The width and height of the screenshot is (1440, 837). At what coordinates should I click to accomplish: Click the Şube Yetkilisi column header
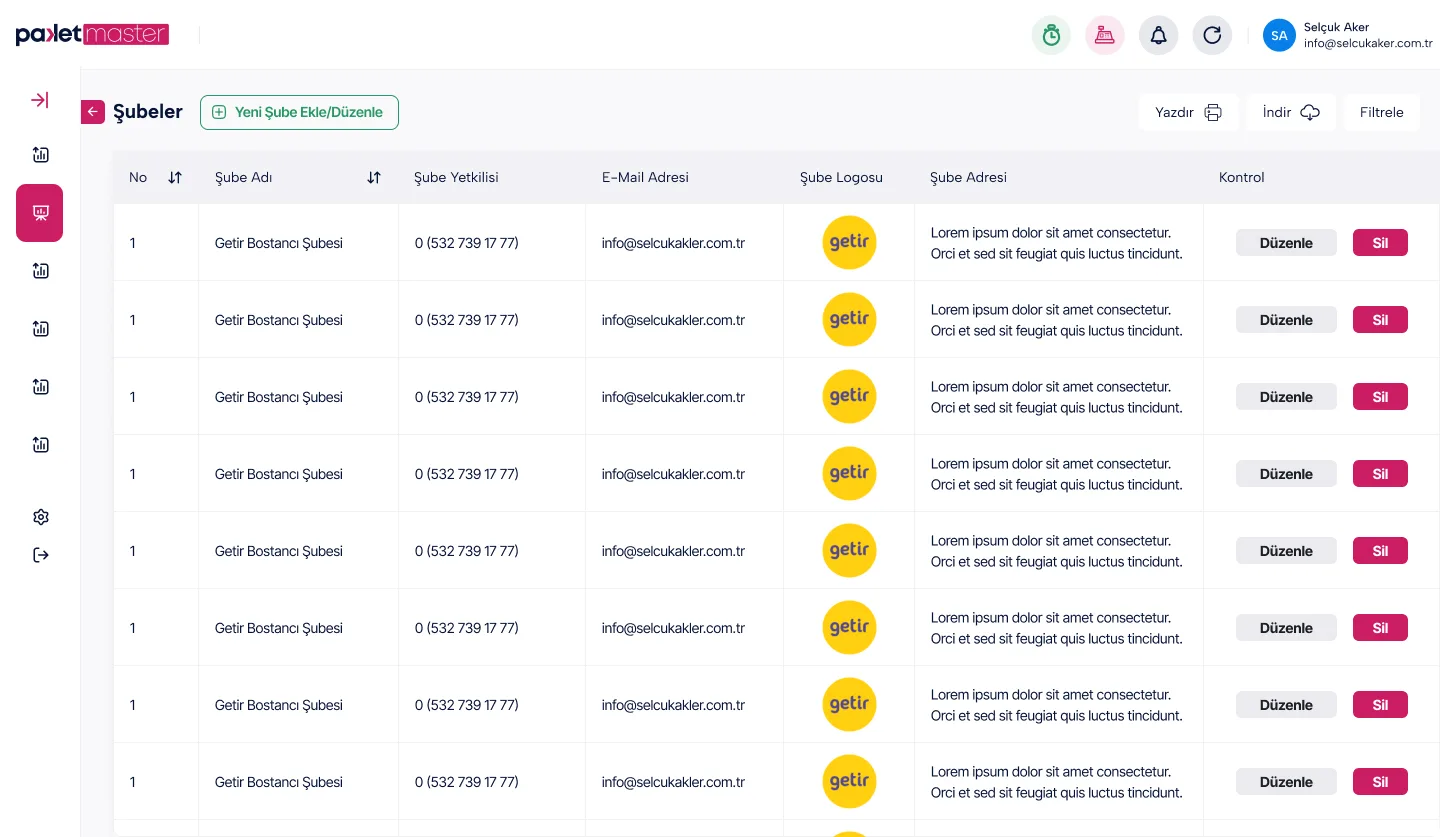tap(456, 178)
